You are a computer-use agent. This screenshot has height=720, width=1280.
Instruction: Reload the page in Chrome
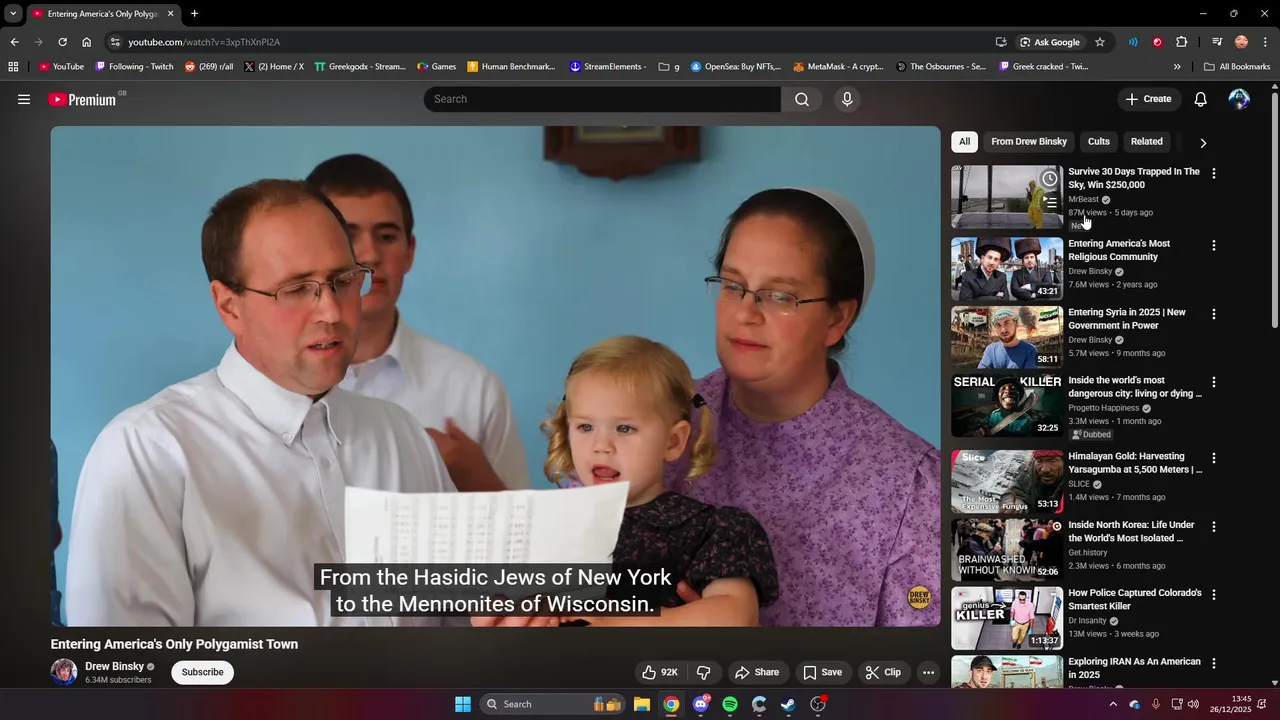(62, 42)
